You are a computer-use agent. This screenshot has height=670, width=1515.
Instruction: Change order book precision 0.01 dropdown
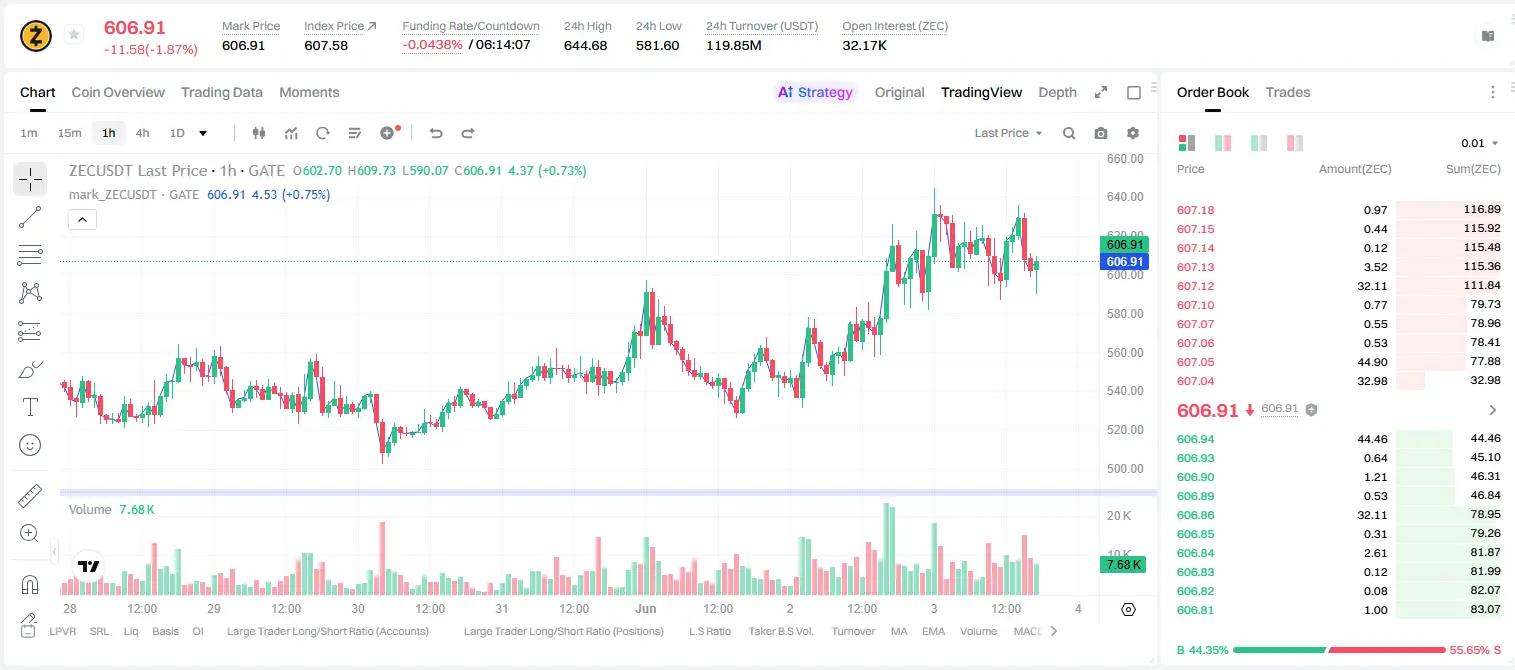click(1480, 143)
